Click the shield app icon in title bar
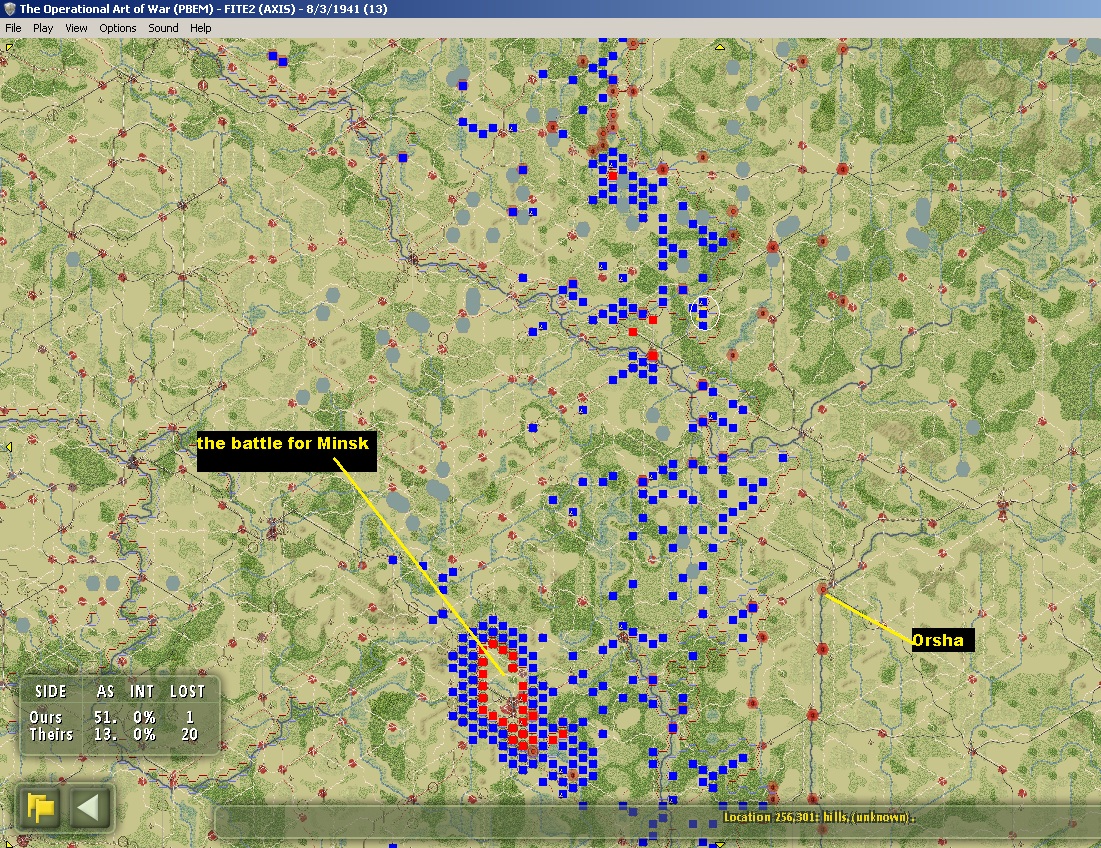1101x848 pixels. [x=9, y=9]
